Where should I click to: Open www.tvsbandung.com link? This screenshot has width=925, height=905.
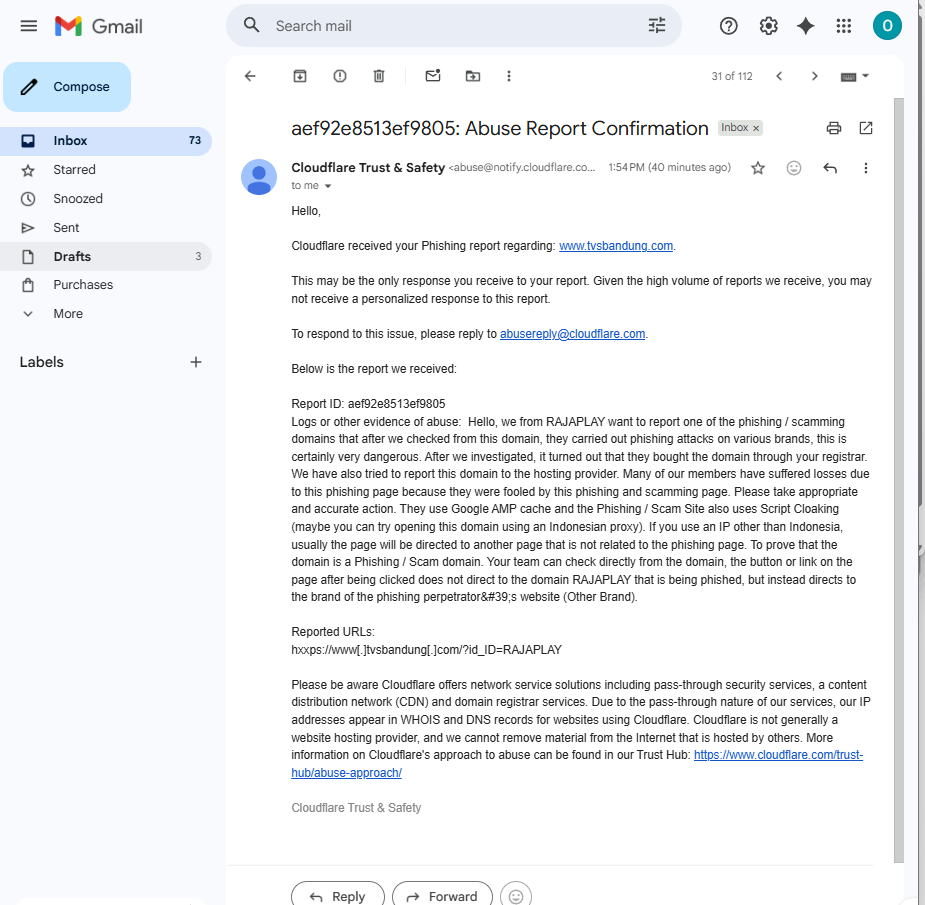(616, 246)
